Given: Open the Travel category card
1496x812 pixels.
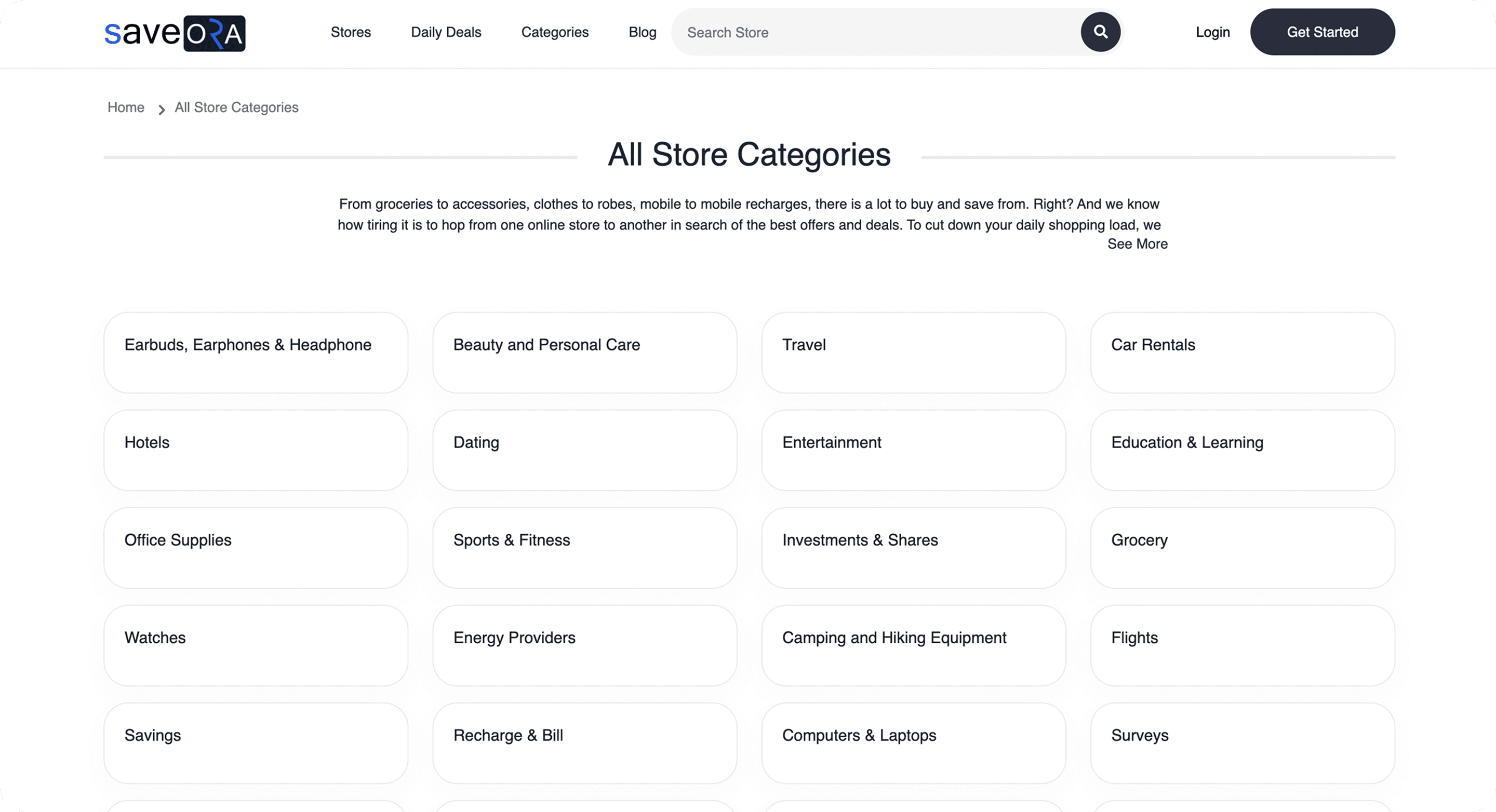Looking at the screenshot, I should coord(913,353).
